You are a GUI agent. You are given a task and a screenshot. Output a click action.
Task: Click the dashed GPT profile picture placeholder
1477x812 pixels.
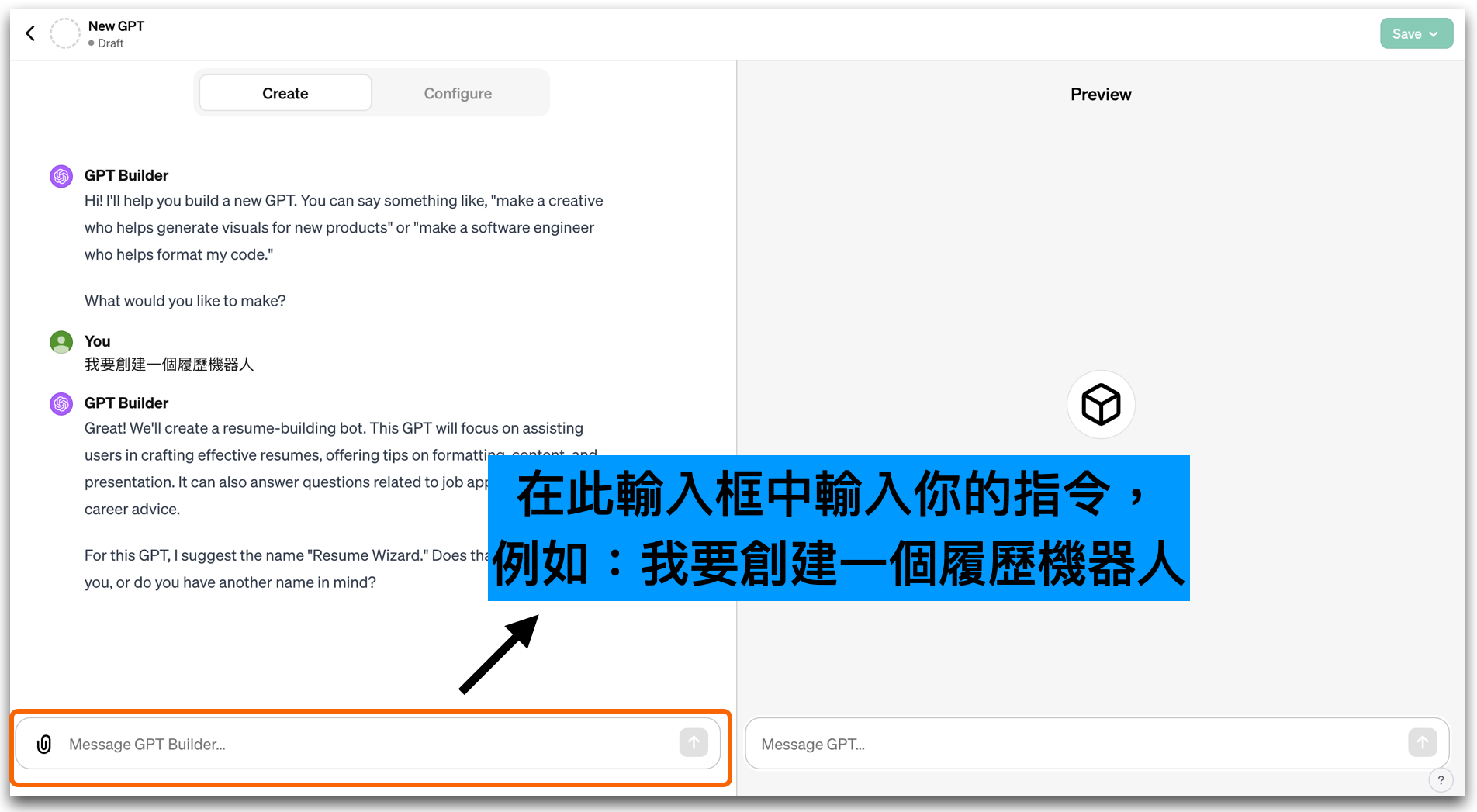tap(65, 33)
